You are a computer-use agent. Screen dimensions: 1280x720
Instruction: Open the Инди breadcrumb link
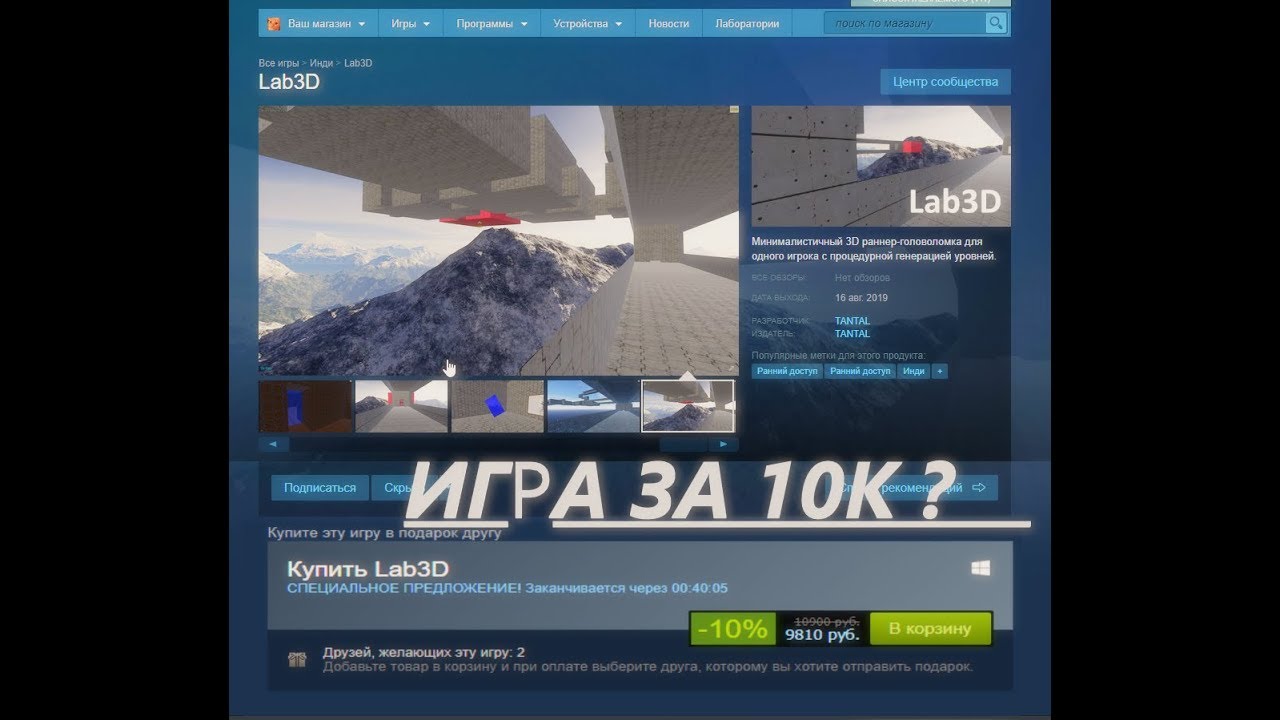tap(321, 63)
